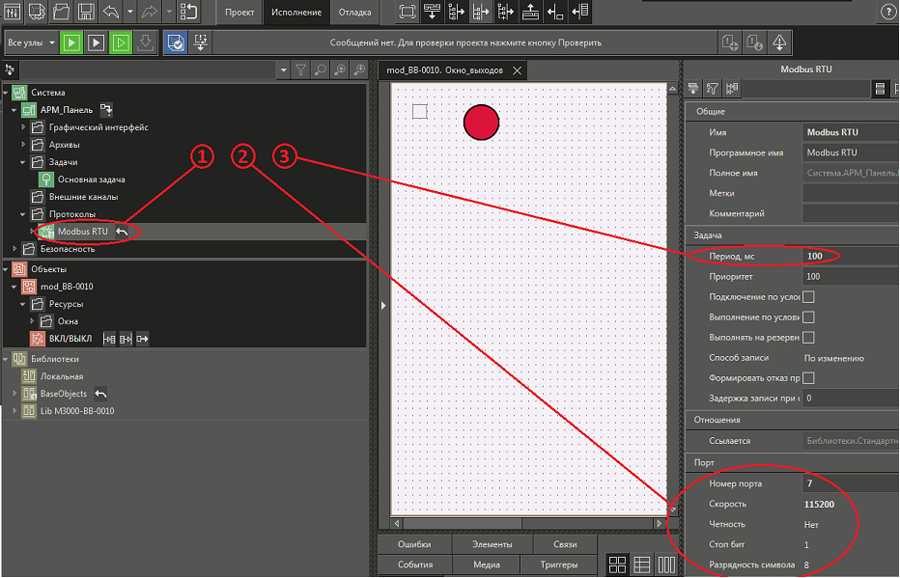Click the project Check button icon
This screenshot has width=900, height=578.
click(x=175, y=43)
